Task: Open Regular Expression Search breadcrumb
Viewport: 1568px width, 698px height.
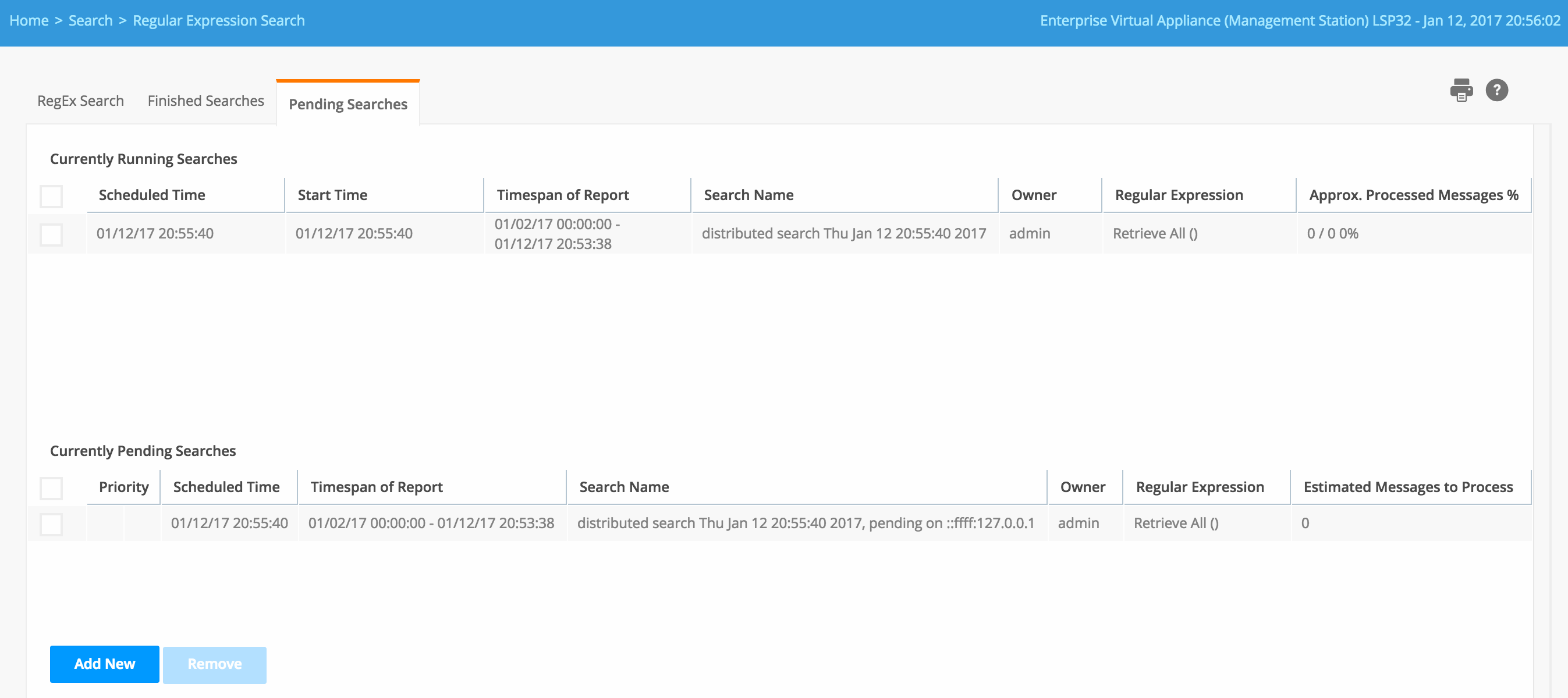Action: click(218, 21)
